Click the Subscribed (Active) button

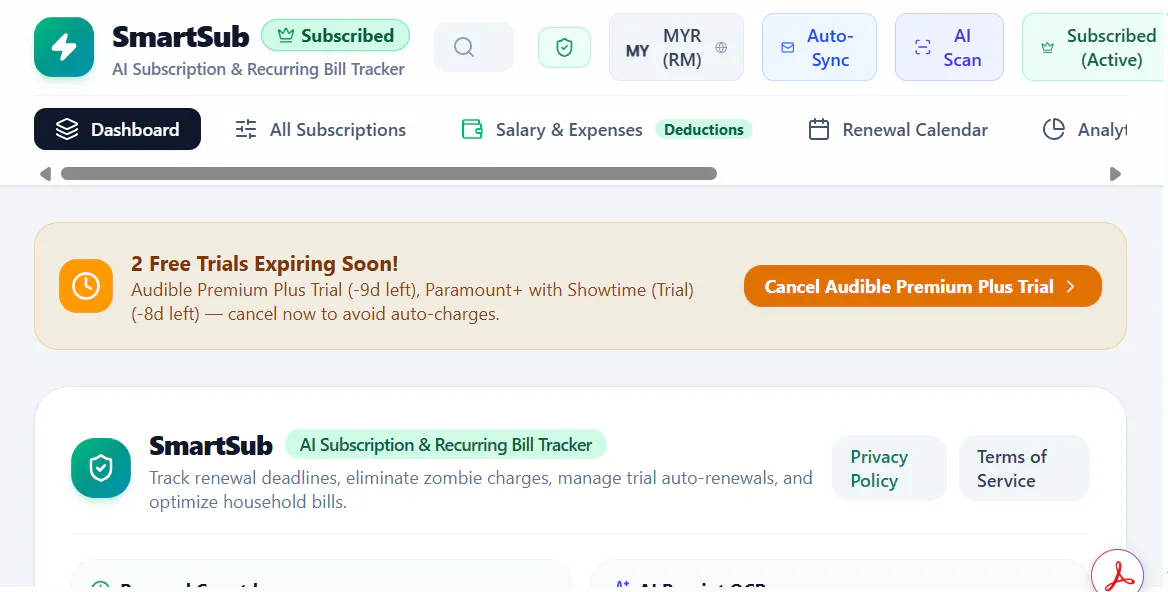pos(1095,47)
